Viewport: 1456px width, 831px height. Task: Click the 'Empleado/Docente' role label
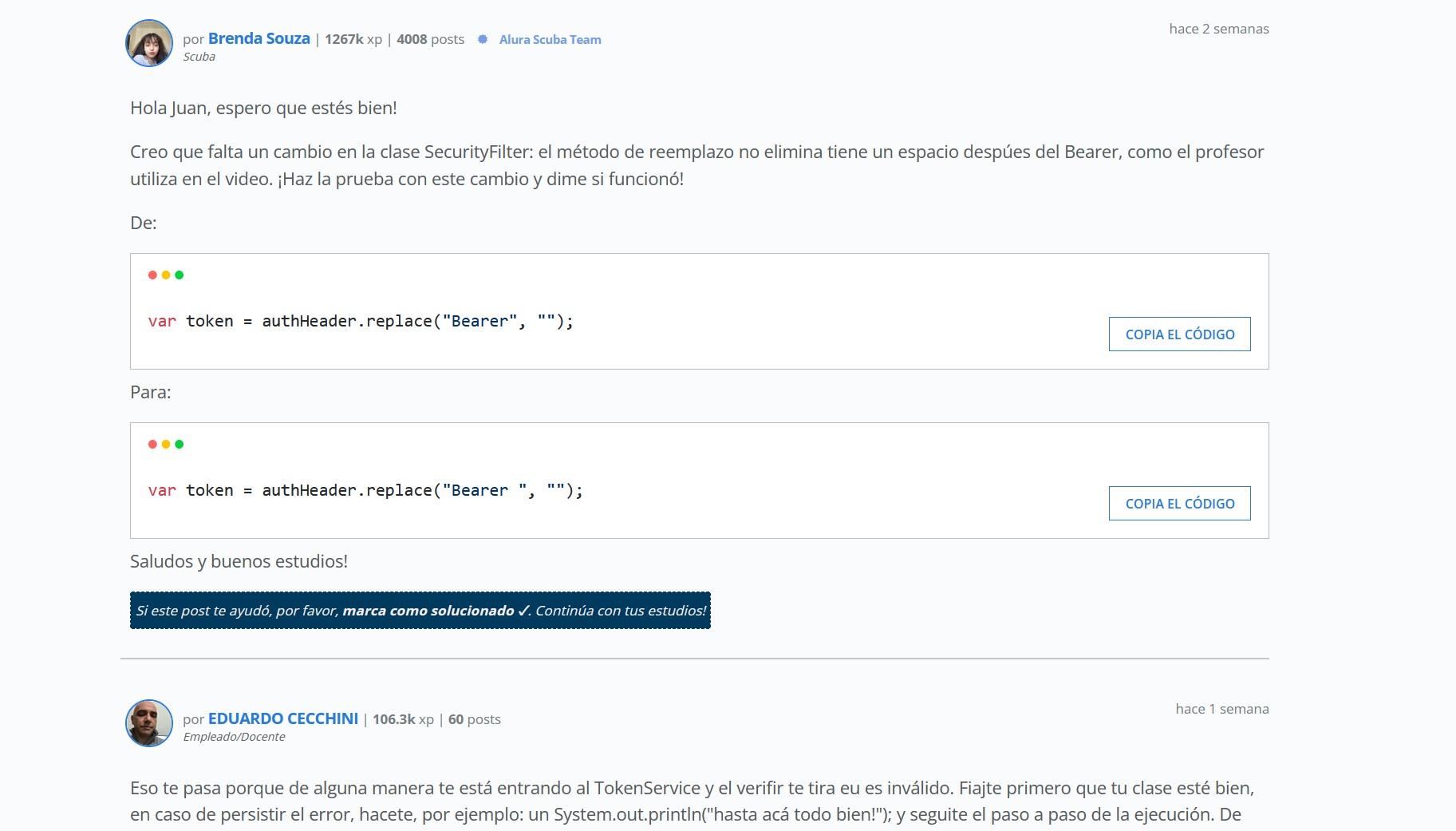pyautogui.click(x=234, y=737)
